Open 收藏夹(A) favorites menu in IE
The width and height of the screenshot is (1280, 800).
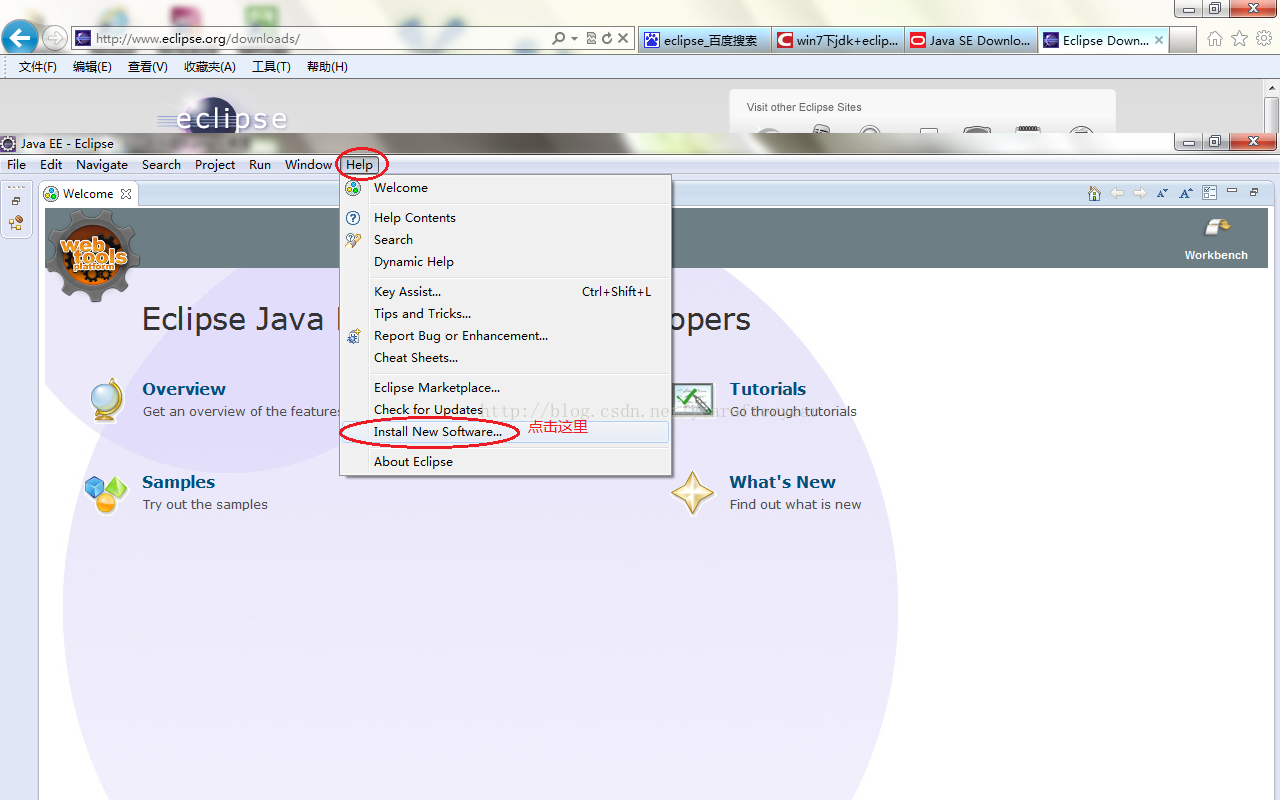pyautogui.click(x=210, y=67)
